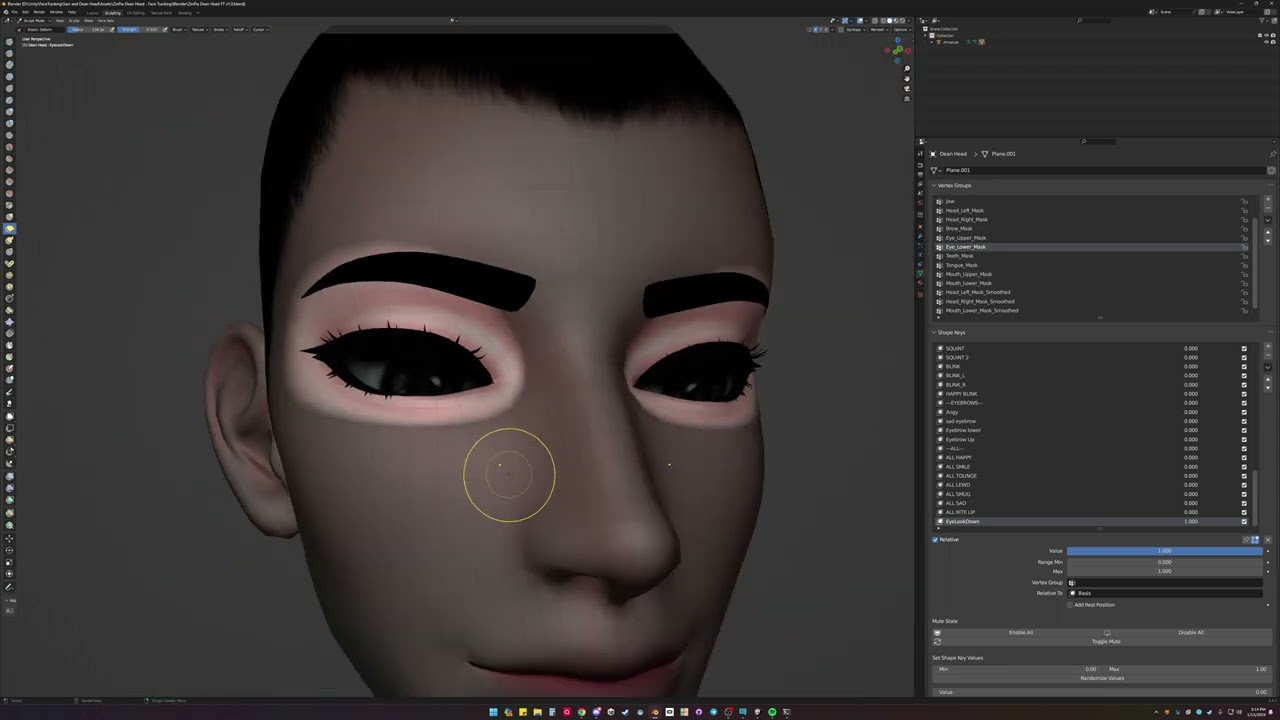Adjust the shape key Value slider
The height and width of the screenshot is (720, 1280).
pos(1164,551)
